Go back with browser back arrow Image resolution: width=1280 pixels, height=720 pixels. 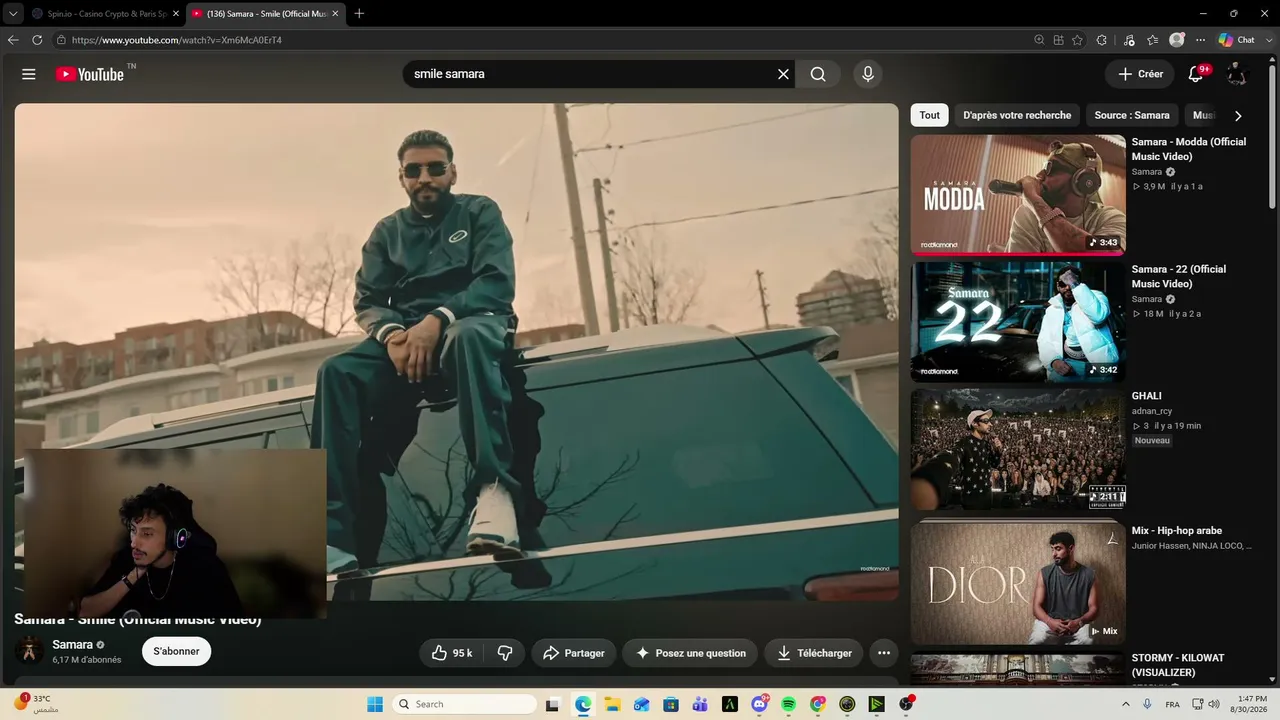13,40
